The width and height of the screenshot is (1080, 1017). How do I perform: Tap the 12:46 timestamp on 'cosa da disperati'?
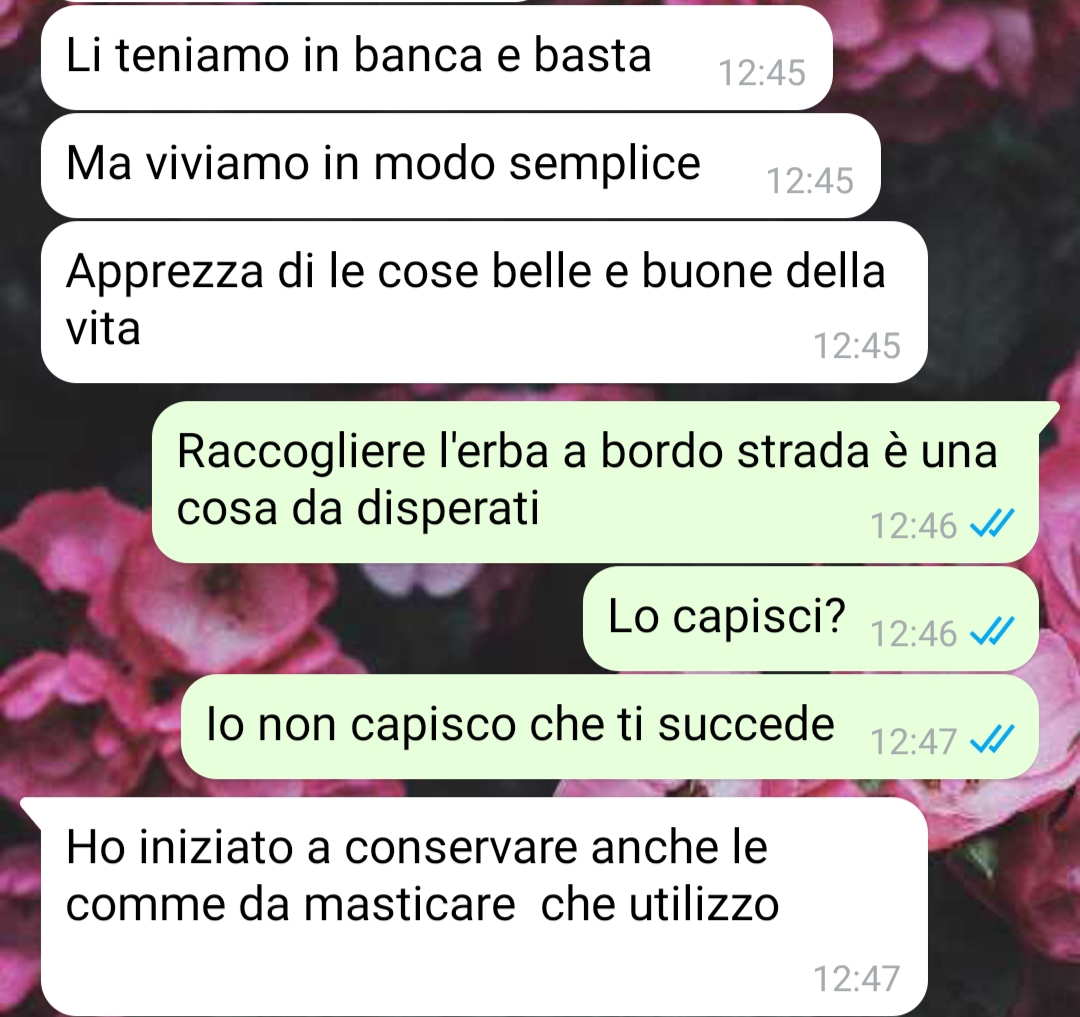tap(913, 525)
